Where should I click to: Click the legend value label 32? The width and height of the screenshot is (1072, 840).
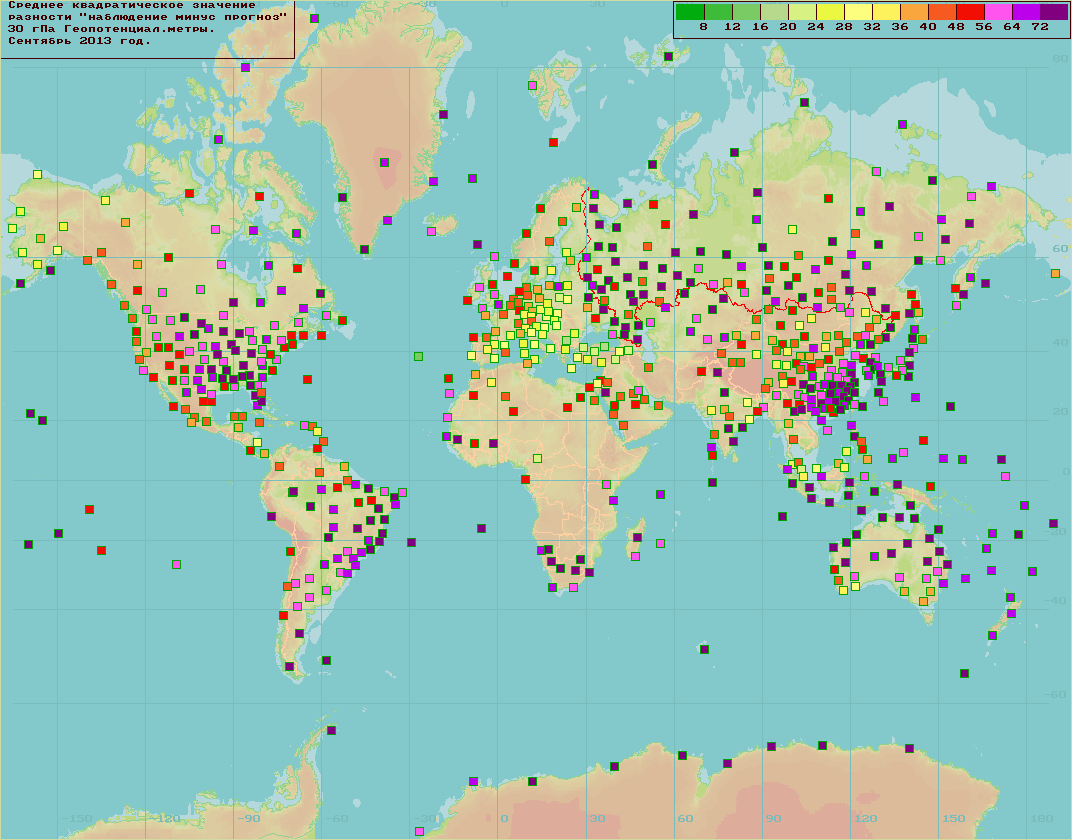point(872,27)
